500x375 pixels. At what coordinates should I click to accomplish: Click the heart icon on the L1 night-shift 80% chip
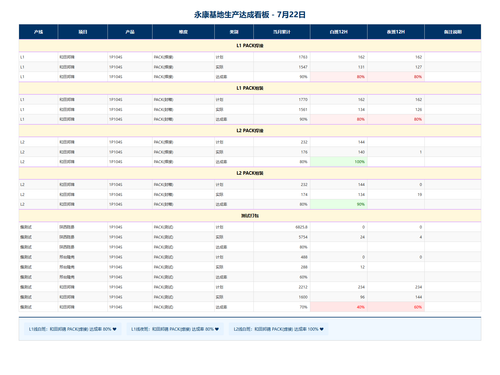tap(217, 329)
